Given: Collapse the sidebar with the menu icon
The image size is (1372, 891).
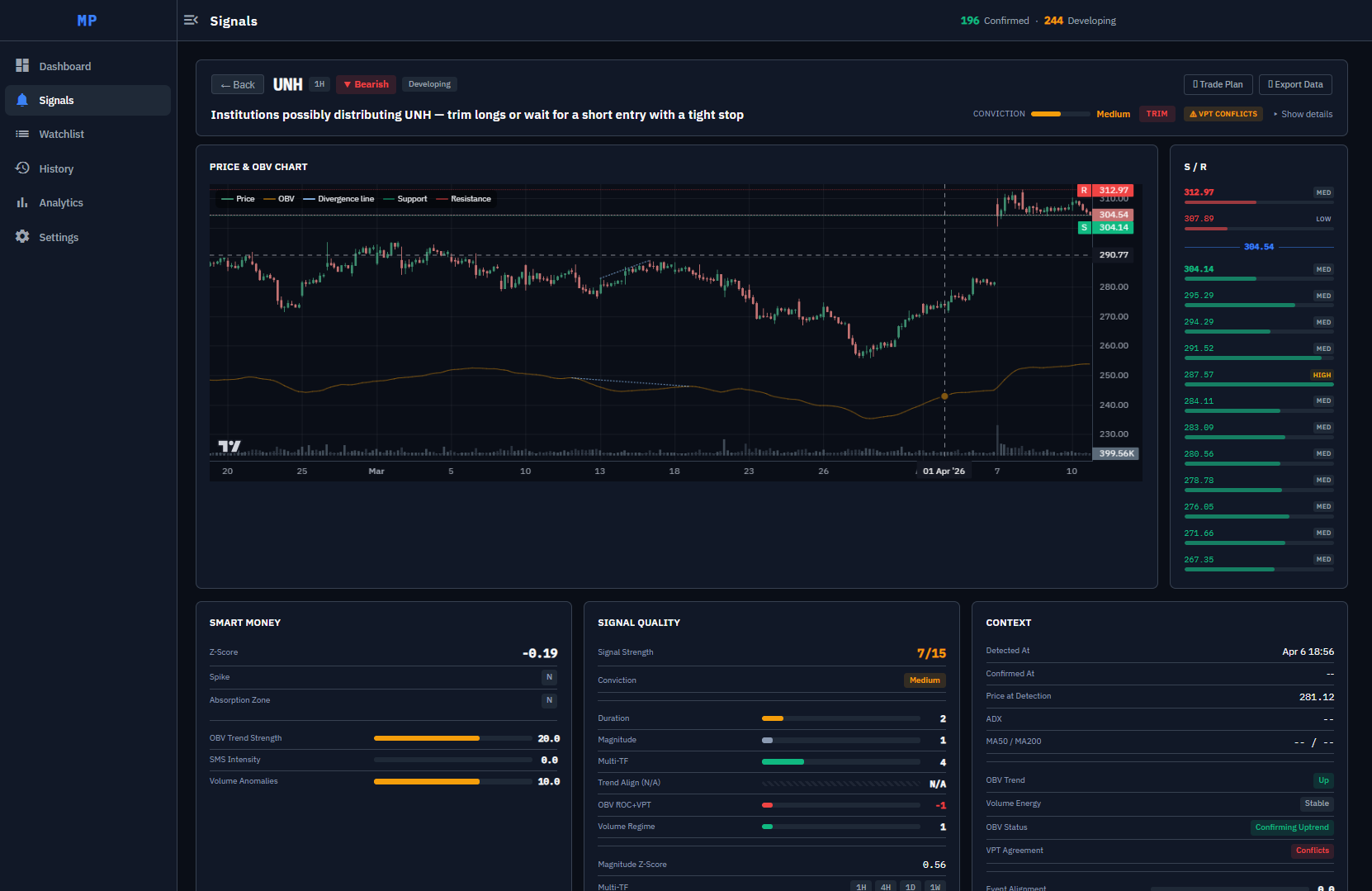Looking at the screenshot, I should click(x=191, y=21).
